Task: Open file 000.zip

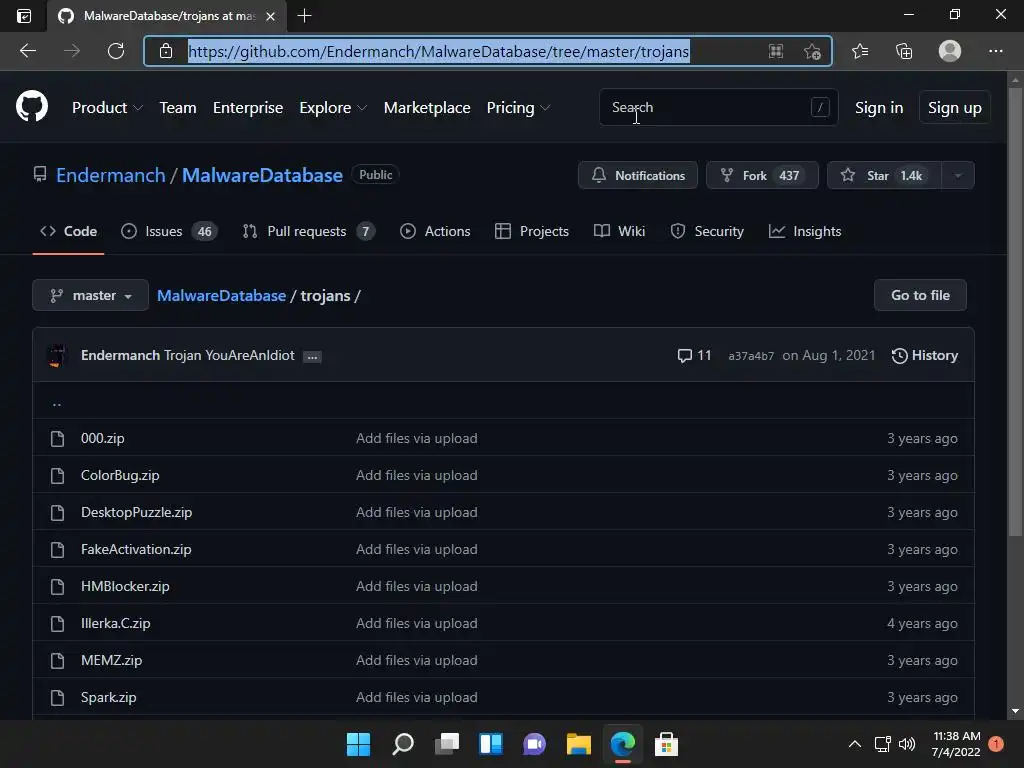Action: coord(103,438)
